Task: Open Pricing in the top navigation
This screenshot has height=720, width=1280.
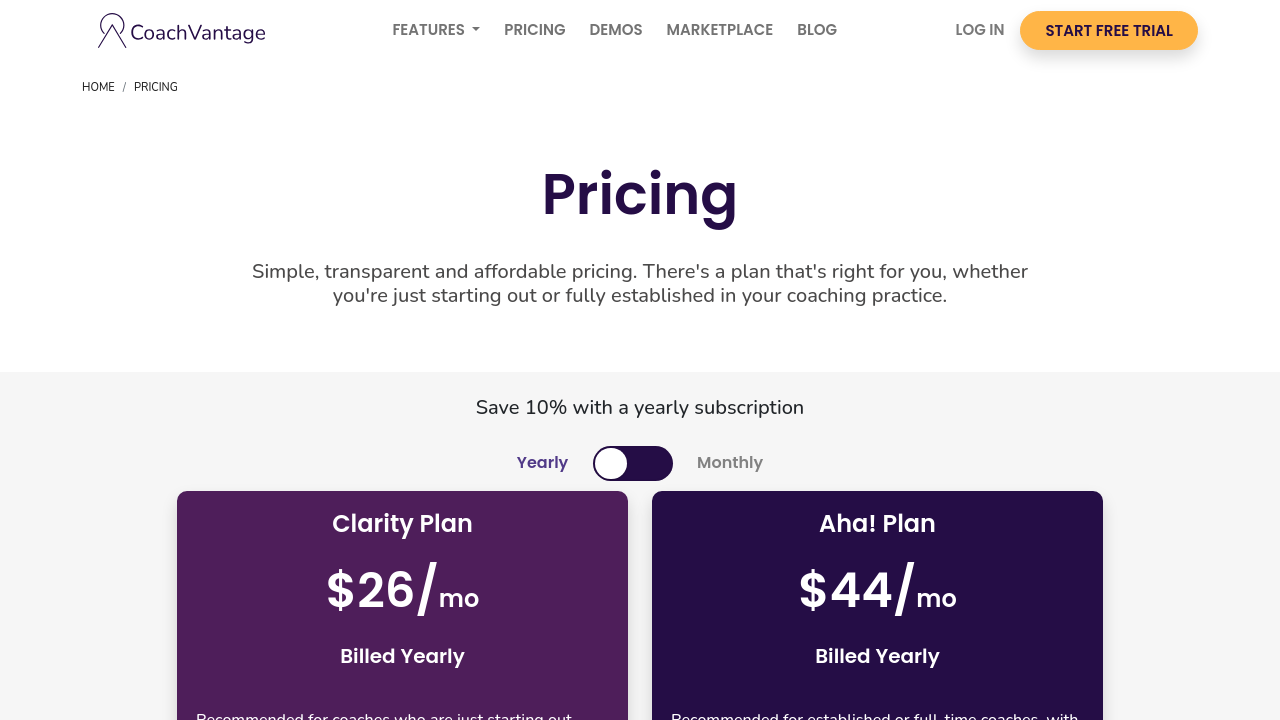Action: 535,30
